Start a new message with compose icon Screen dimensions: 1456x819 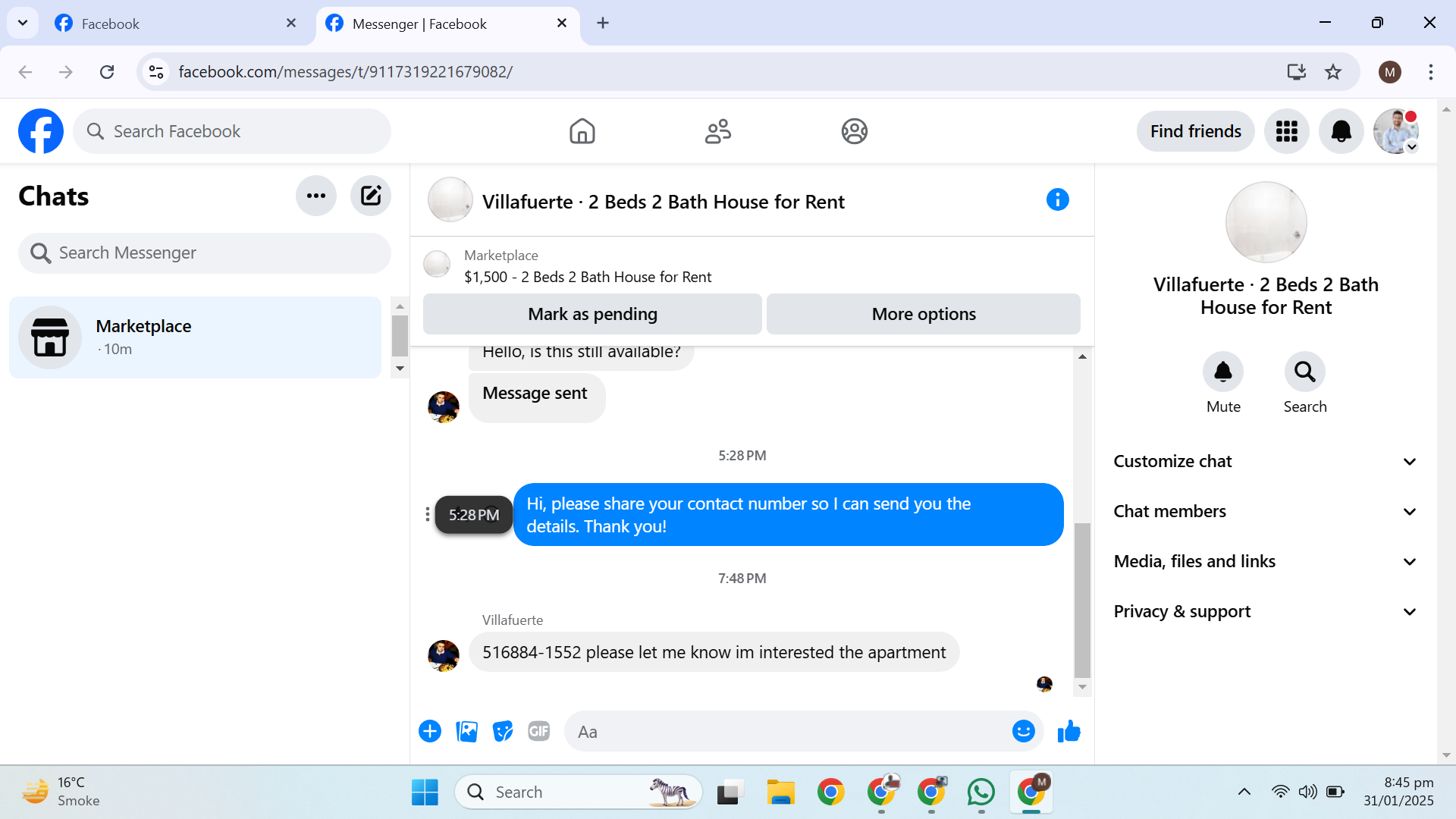pyautogui.click(x=371, y=196)
